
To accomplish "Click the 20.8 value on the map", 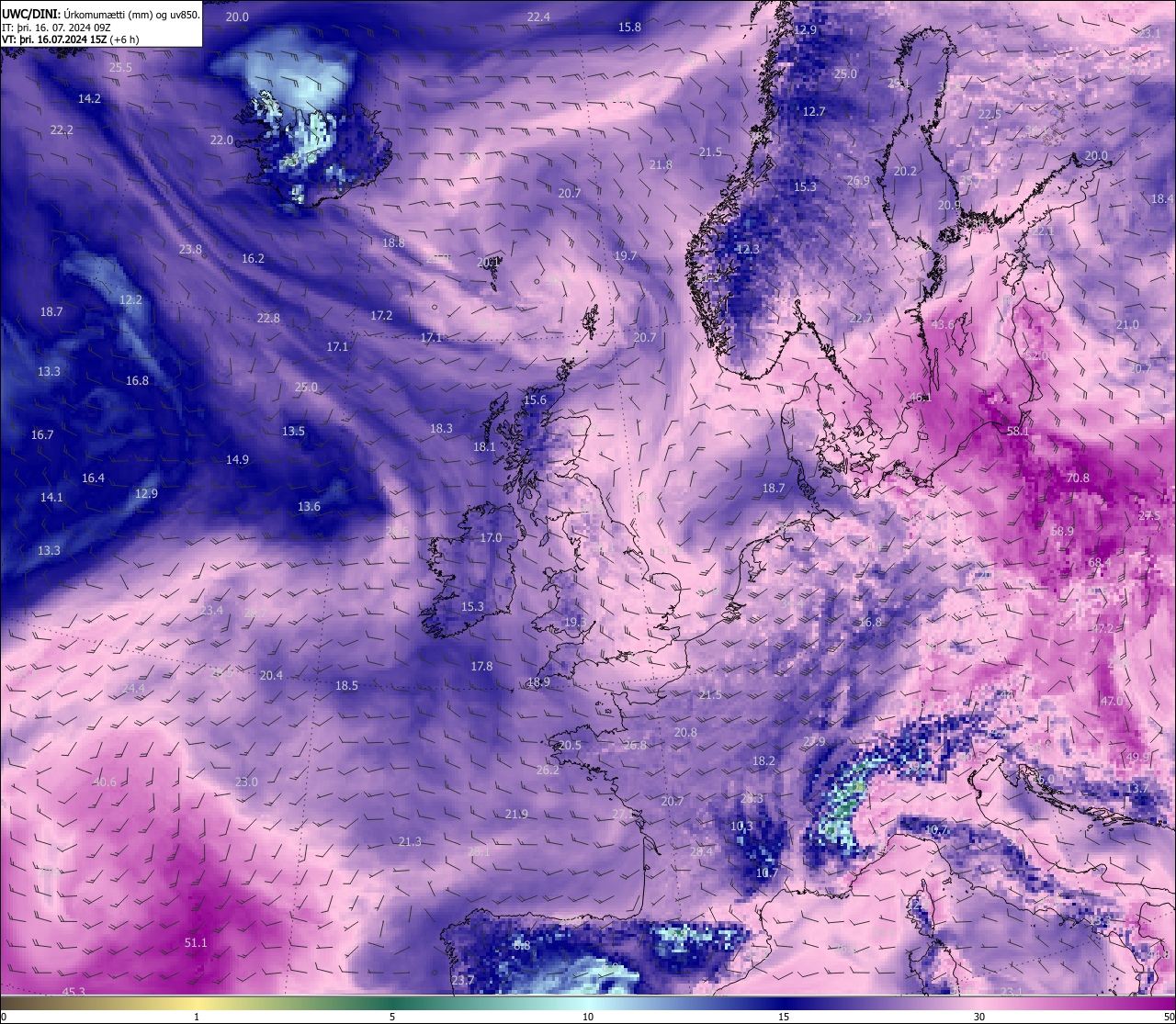I will pyautogui.click(x=685, y=732).
